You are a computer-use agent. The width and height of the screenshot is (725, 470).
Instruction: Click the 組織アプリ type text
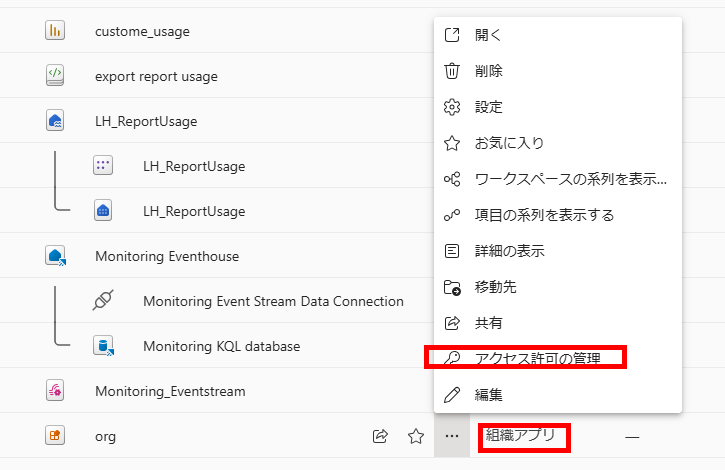tap(520, 435)
